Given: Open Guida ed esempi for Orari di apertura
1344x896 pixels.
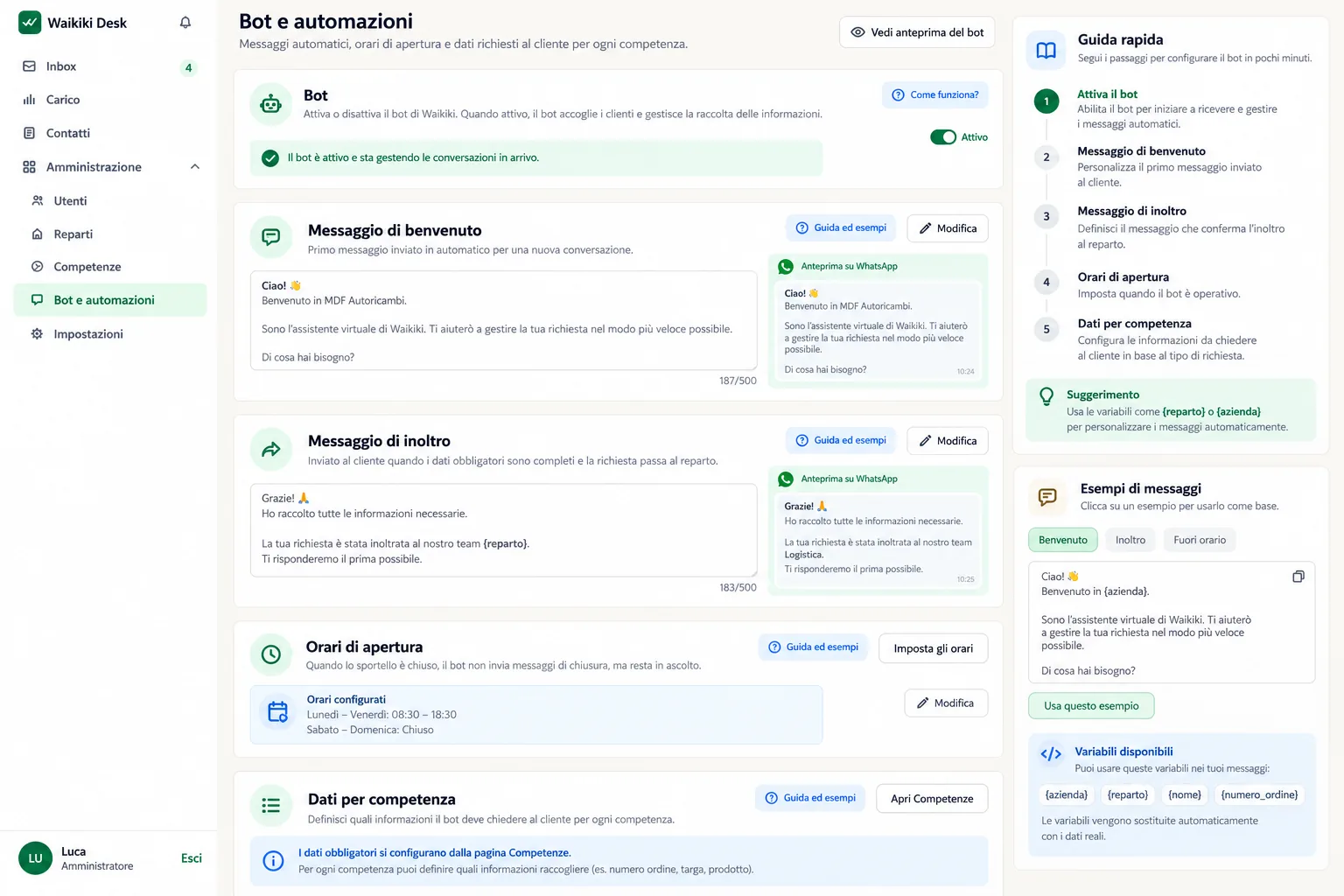Looking at the screenshot, I should [x=813, y=647].
